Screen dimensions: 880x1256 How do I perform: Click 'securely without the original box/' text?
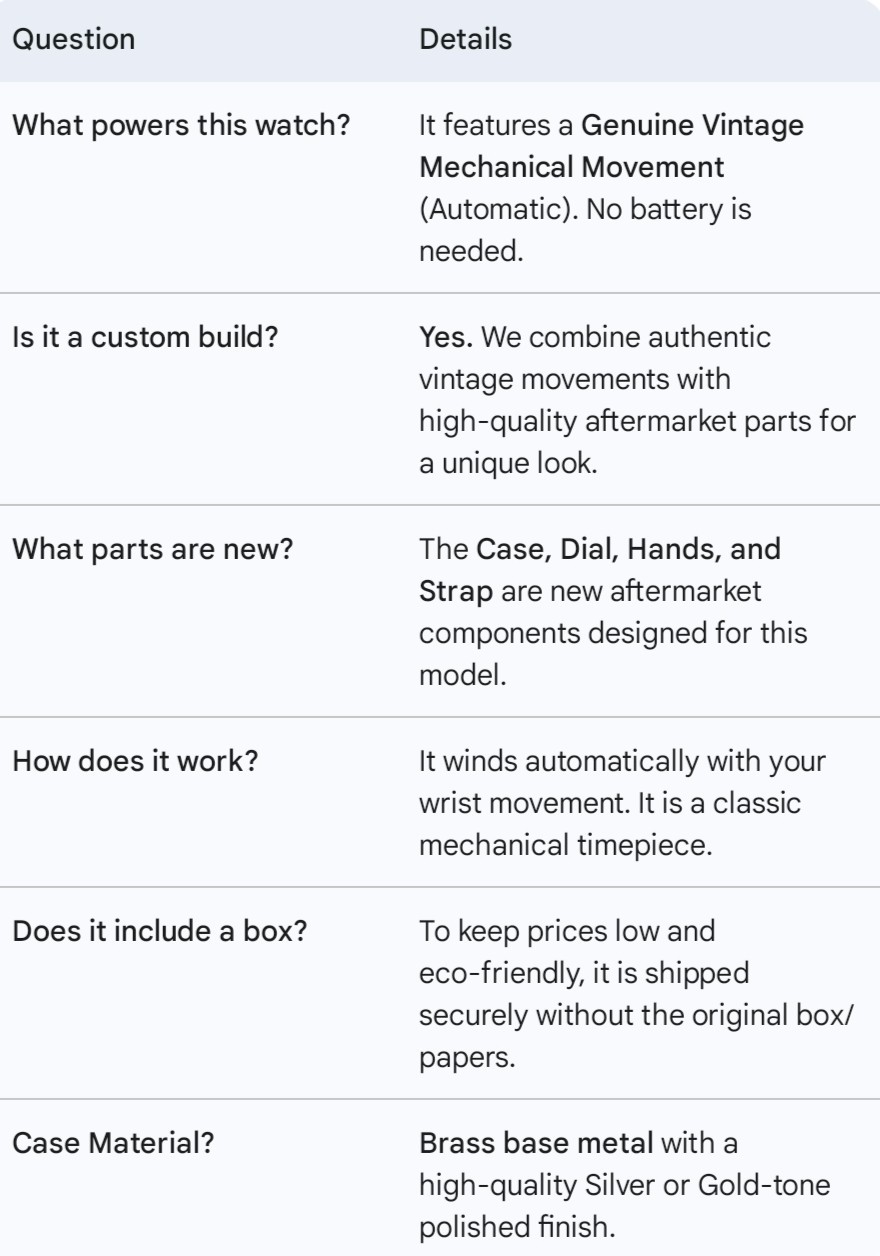pyautogui.click(x=637, y=1015)
